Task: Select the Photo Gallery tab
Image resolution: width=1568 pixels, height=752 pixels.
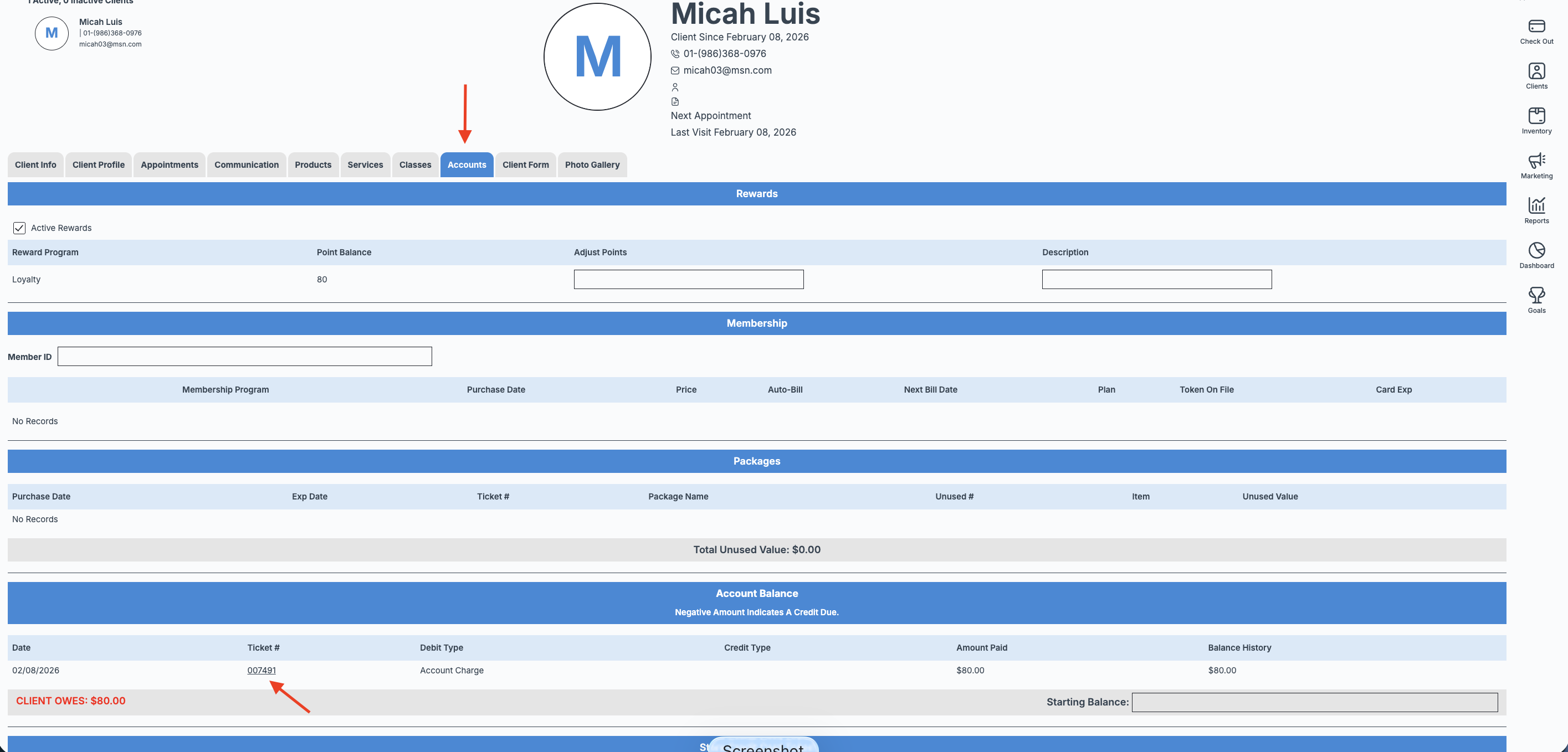Action: 592,165
